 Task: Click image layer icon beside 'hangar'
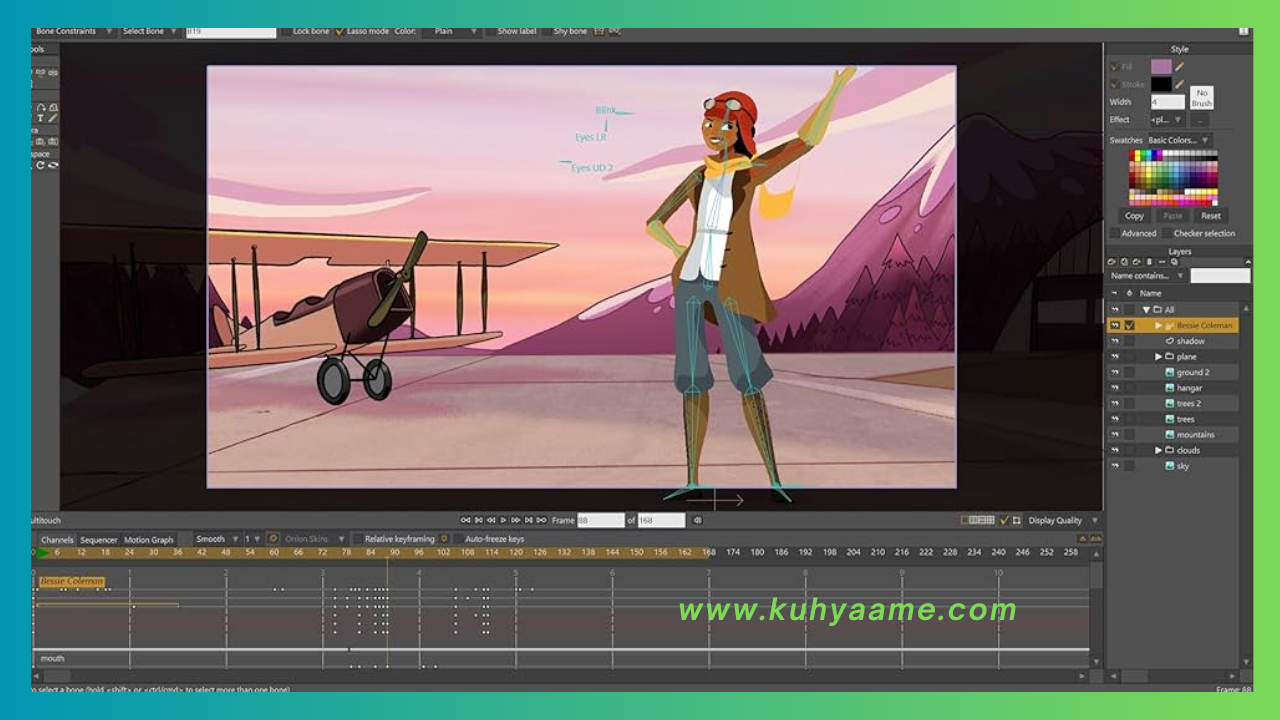coord(1169,388)
